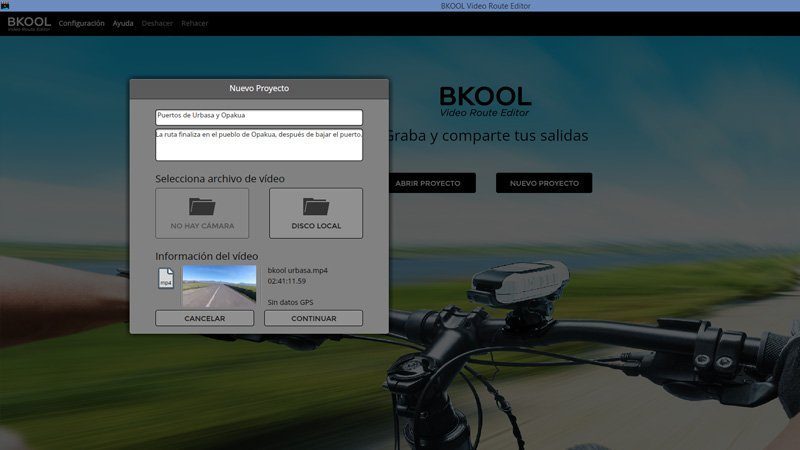Image resolution: width=800 pixels, height=450 pixels.
Task: Click Deshacer in the top bar
Action: point(157,23)
